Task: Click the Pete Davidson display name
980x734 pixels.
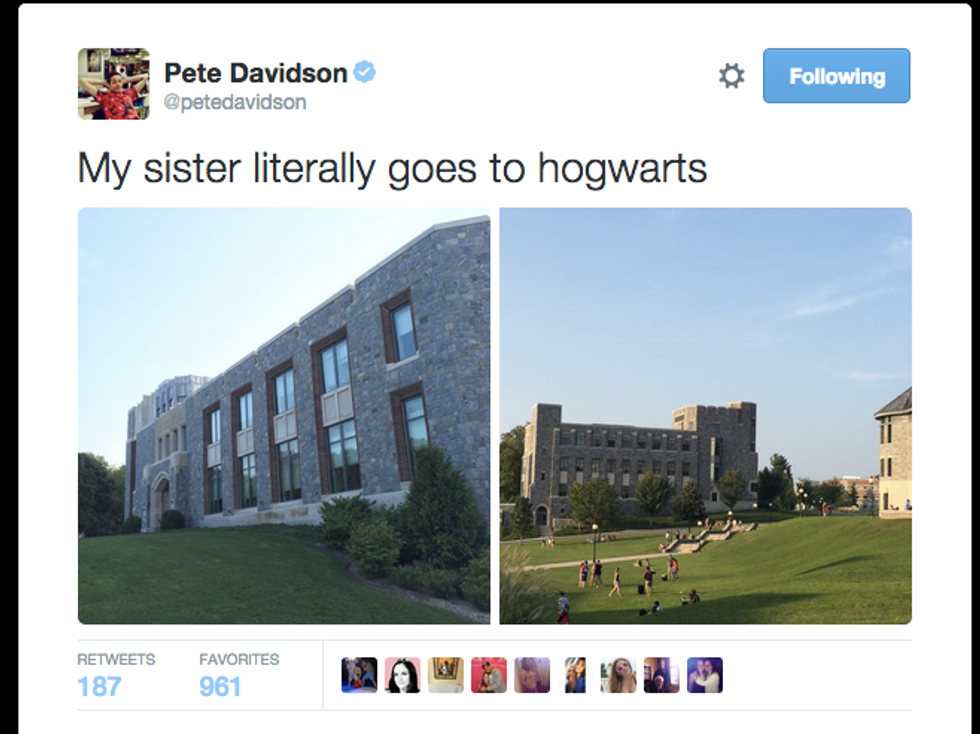Action: coord(256,73)
